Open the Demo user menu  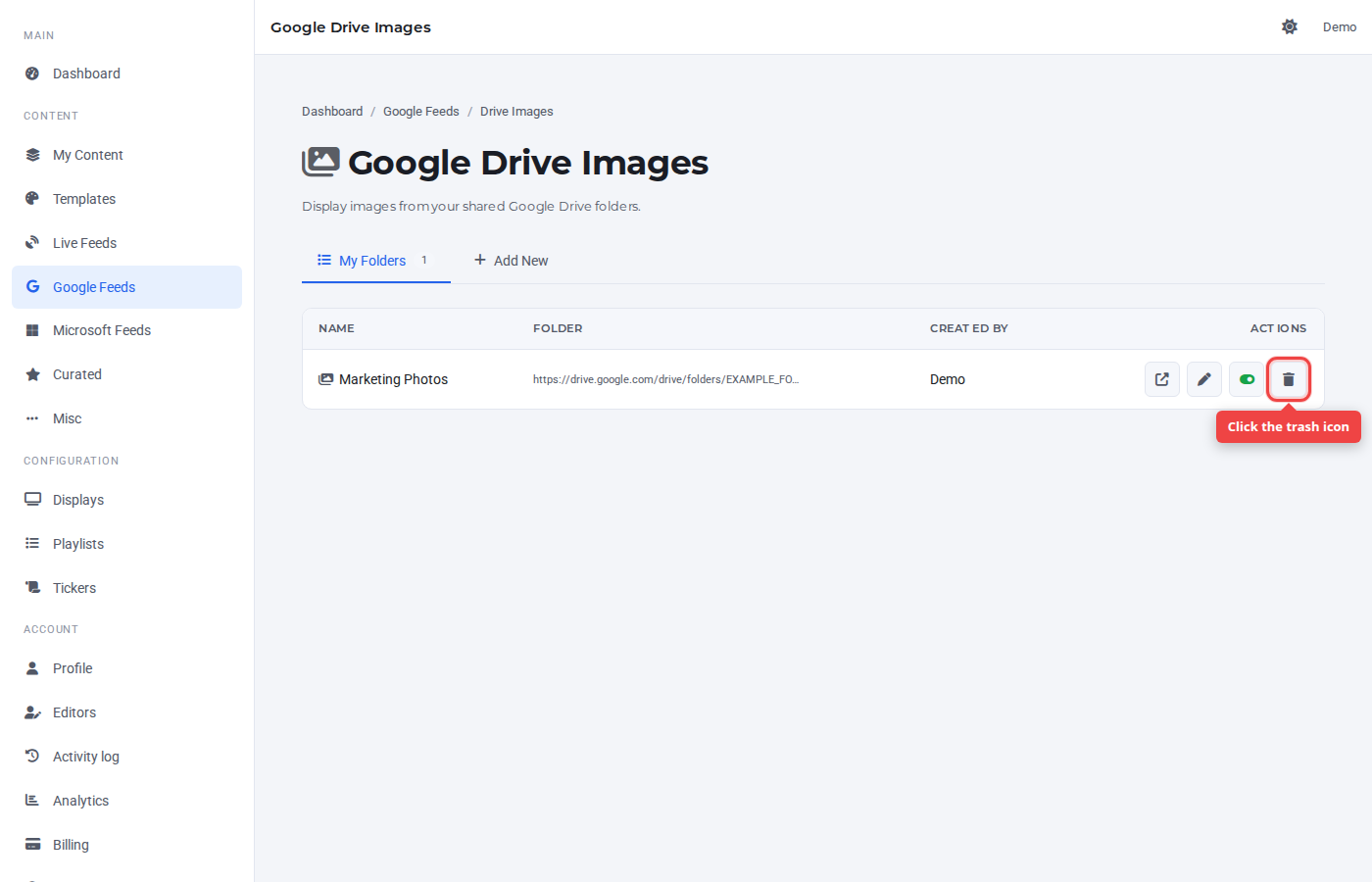[x=1340, y=27]
